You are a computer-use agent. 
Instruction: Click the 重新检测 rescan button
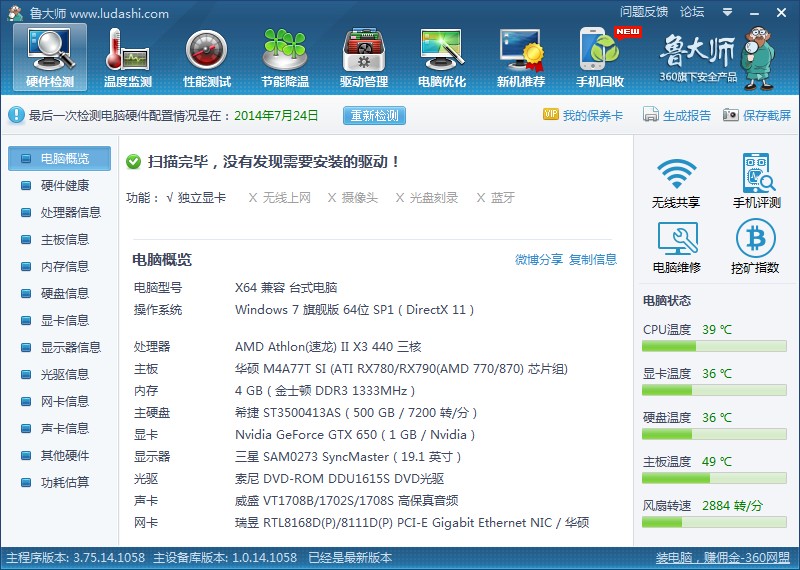[374, 115]
